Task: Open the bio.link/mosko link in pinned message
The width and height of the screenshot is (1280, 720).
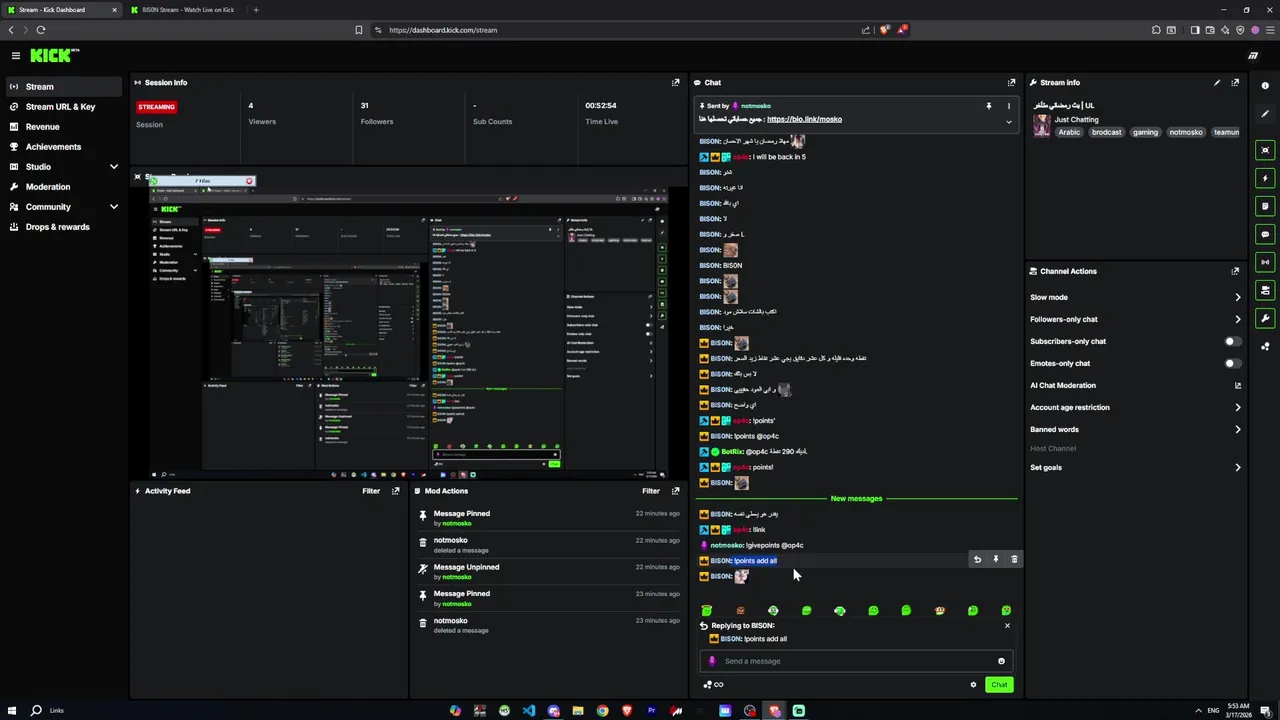Action: [x=804, y=119]
